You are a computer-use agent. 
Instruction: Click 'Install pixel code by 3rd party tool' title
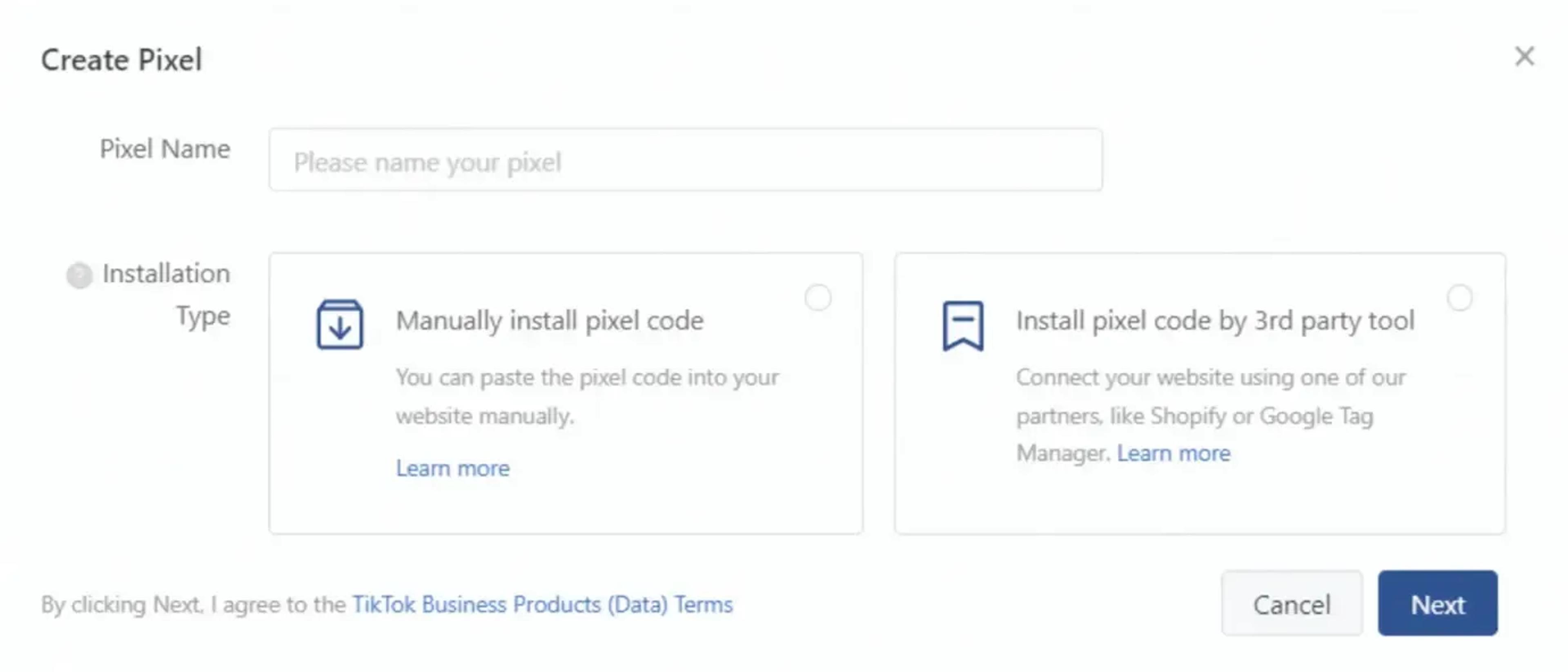(1215, 321)
